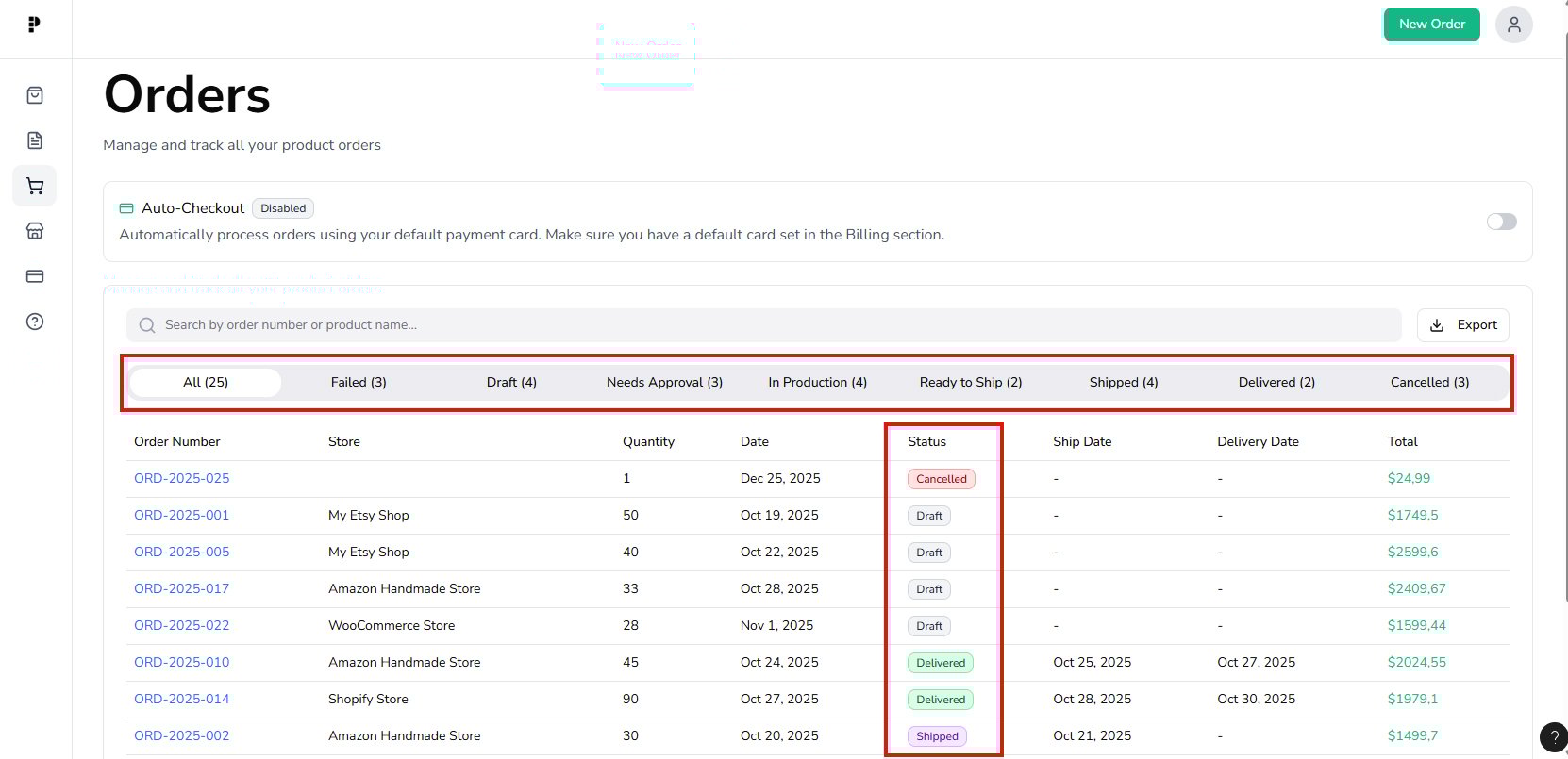Screen dimensions: 1568x759
Task: Enable the Auto-Checkout toggle switch
Action: (1501, 222)
